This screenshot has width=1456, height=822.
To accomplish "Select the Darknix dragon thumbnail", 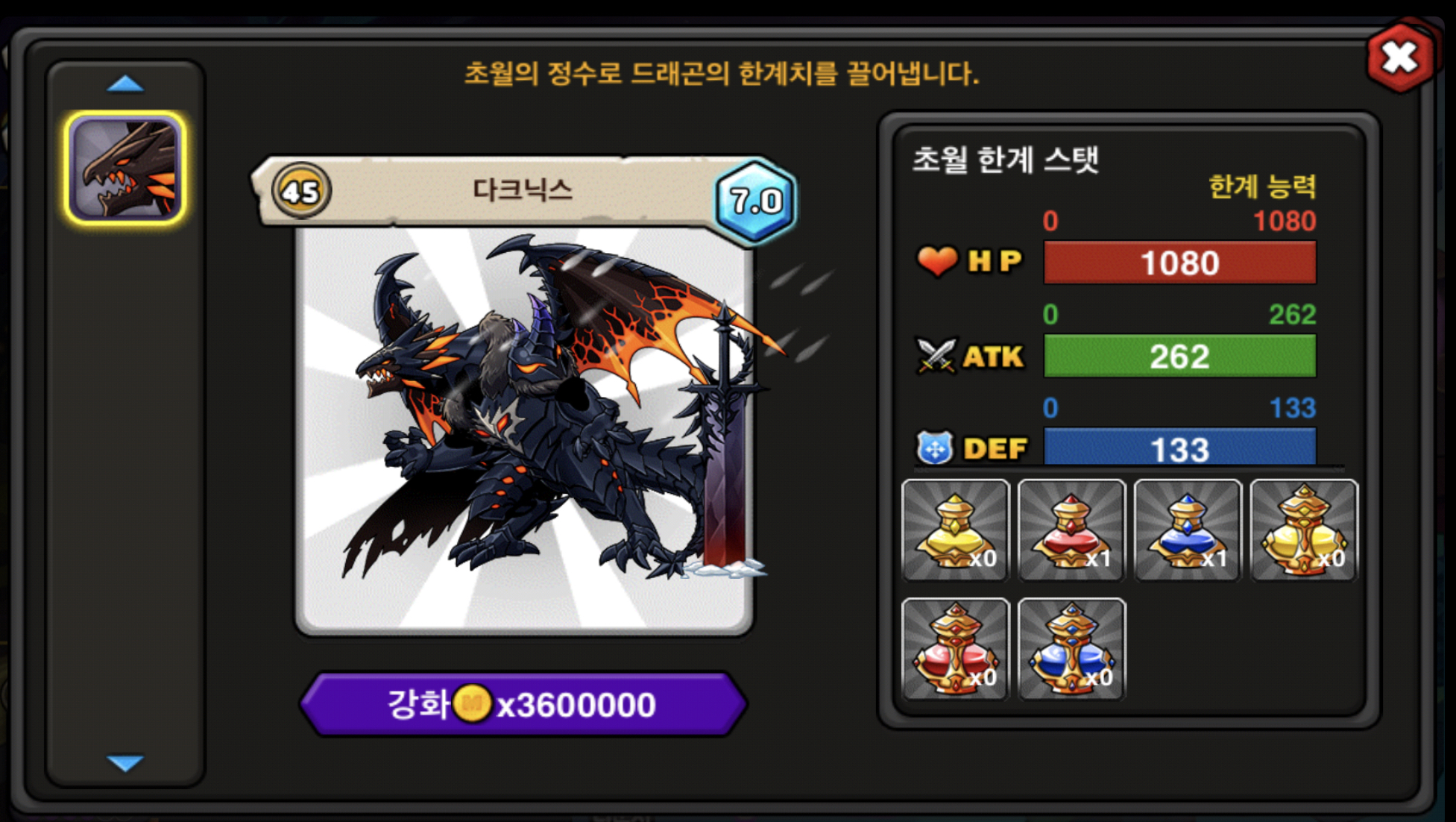I will (x=125, y=168).
